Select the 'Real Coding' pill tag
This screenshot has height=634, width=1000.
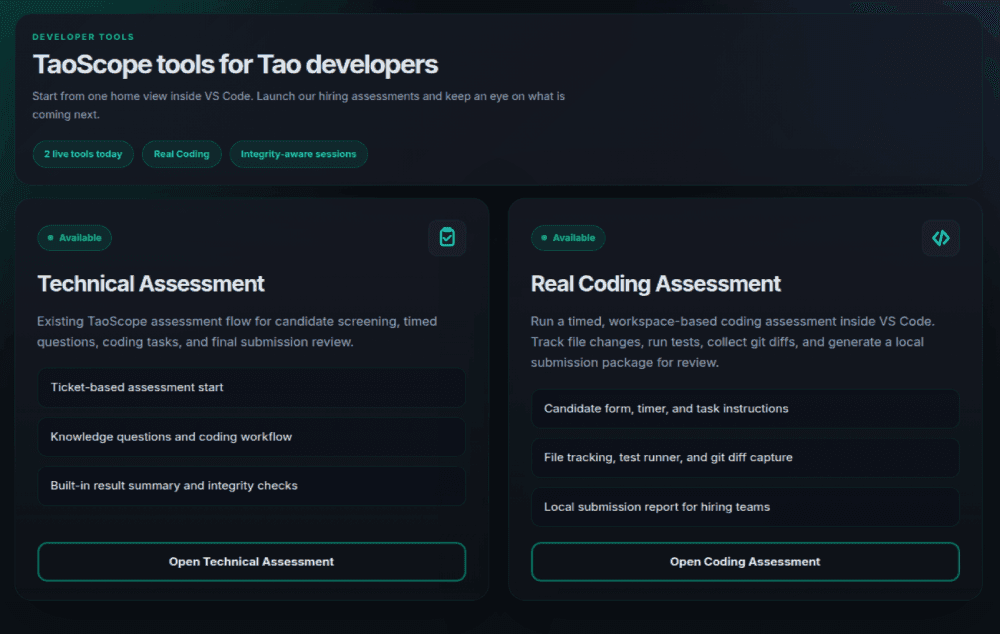point(181,154)
